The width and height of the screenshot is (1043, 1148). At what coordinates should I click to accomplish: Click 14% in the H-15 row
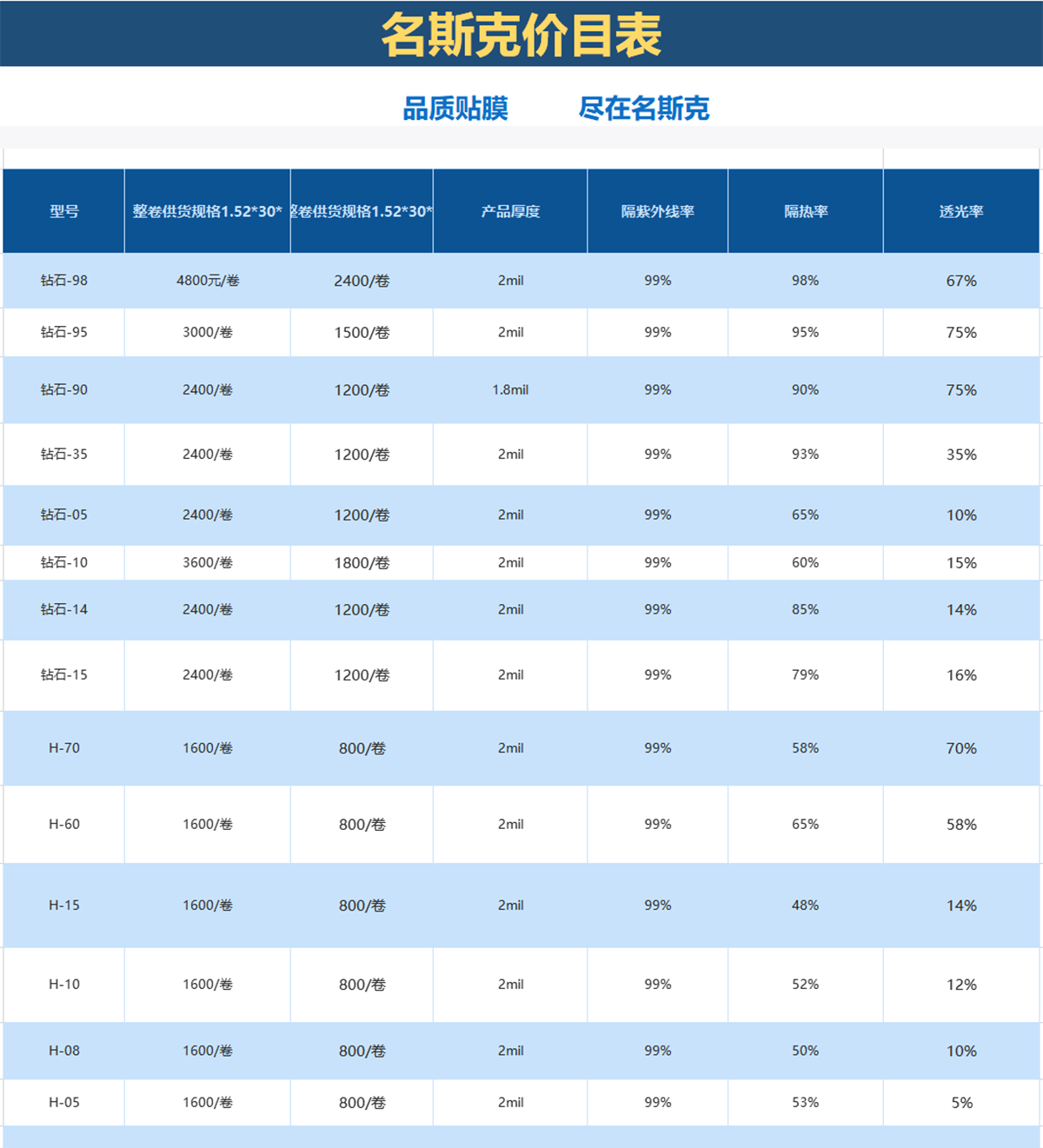point(961,906)
